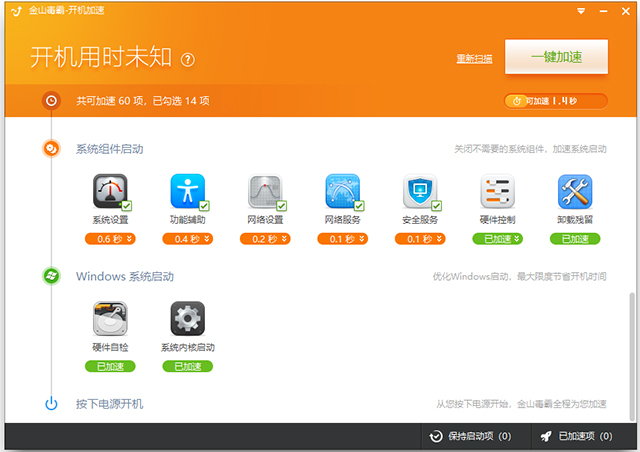Uncheck the checkmark on 网络设置 icon
The image size is (640, 452).
[x=281, y=206]
